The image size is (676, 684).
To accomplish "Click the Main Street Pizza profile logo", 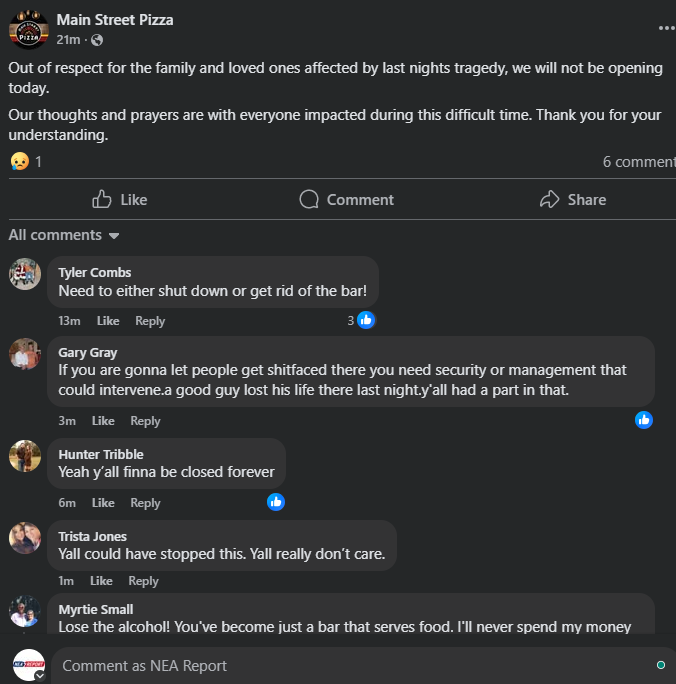I will [29, 29].
